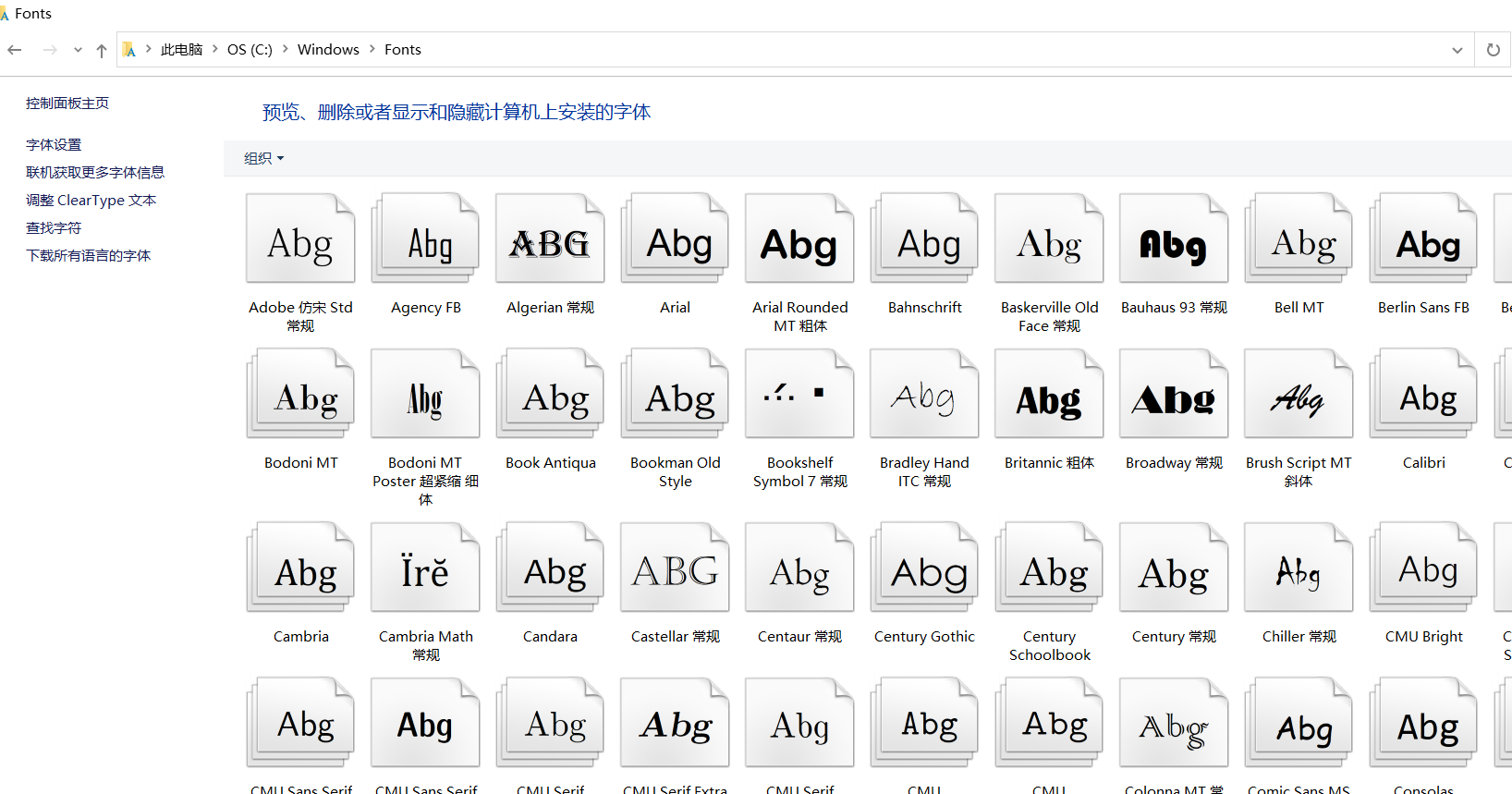Select the Bauhaus 93 font icon
Screen dimensions: 1512x794
(x=1174, y=238)
